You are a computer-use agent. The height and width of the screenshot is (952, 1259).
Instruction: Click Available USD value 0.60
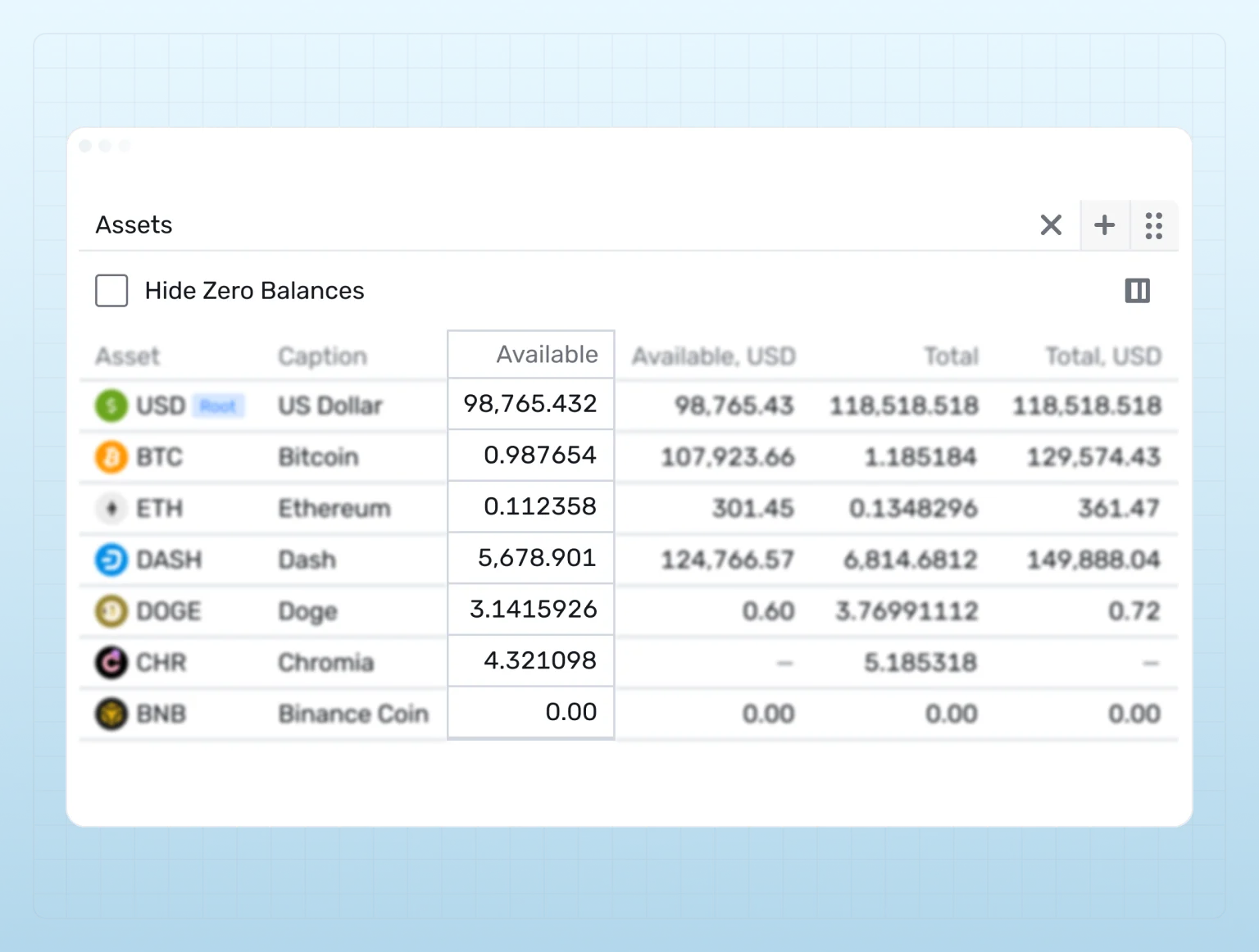point(769,611)
